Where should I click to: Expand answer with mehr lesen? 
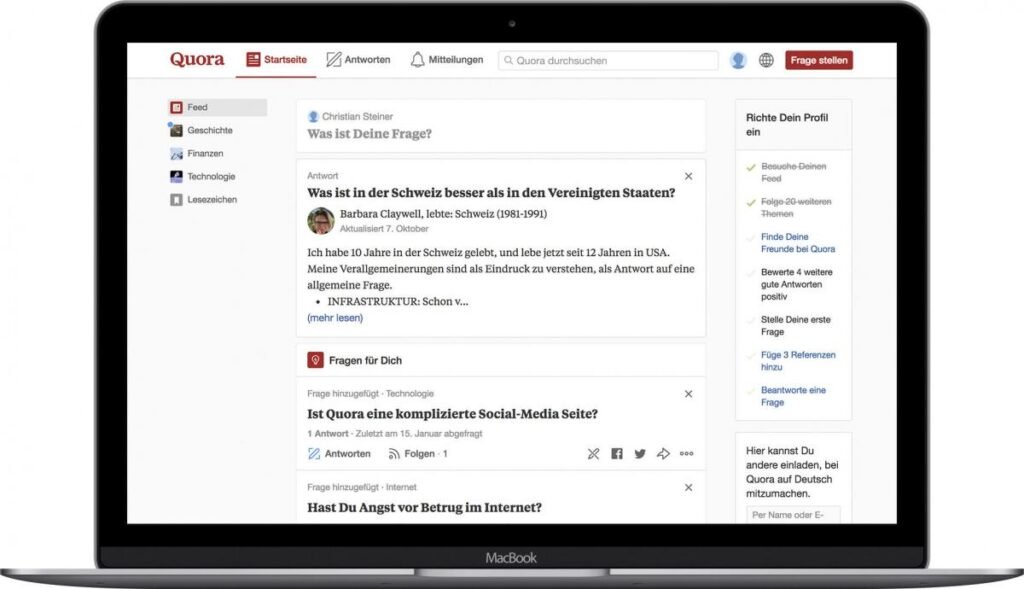pos(335,318)
